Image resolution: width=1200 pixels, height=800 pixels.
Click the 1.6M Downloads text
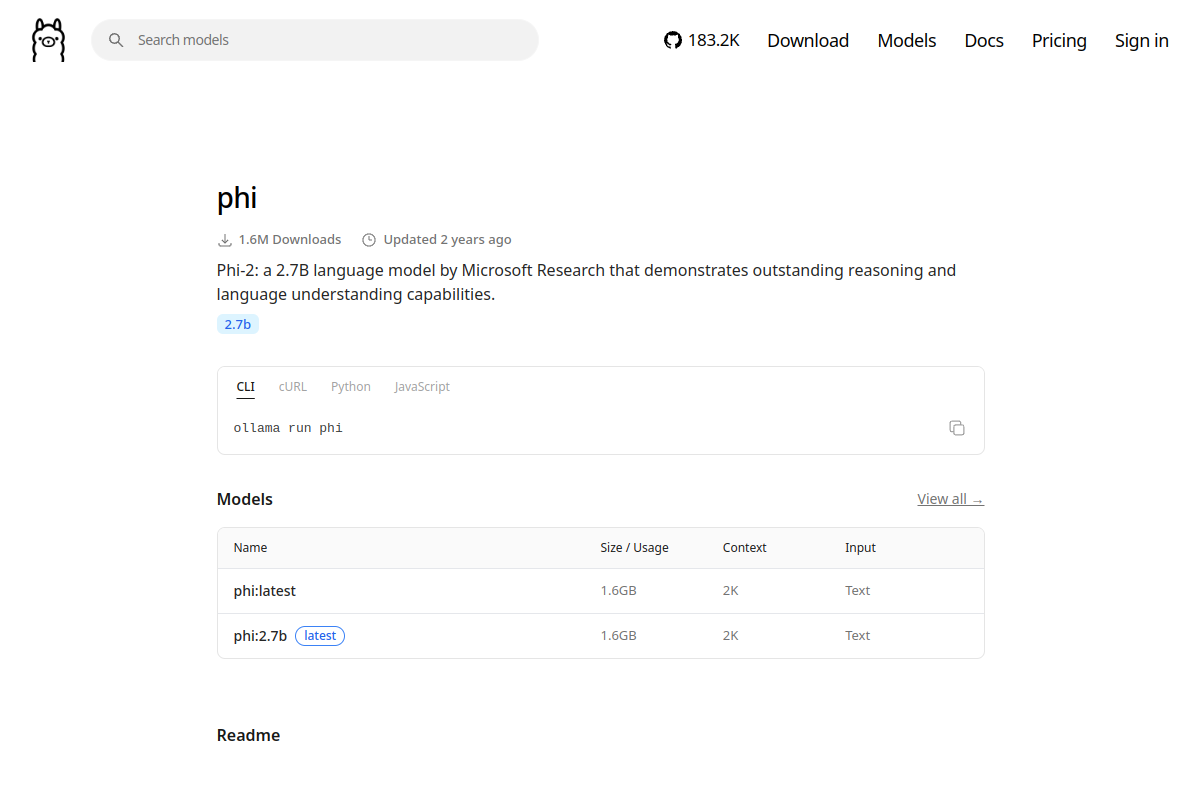tap(290, 240)
